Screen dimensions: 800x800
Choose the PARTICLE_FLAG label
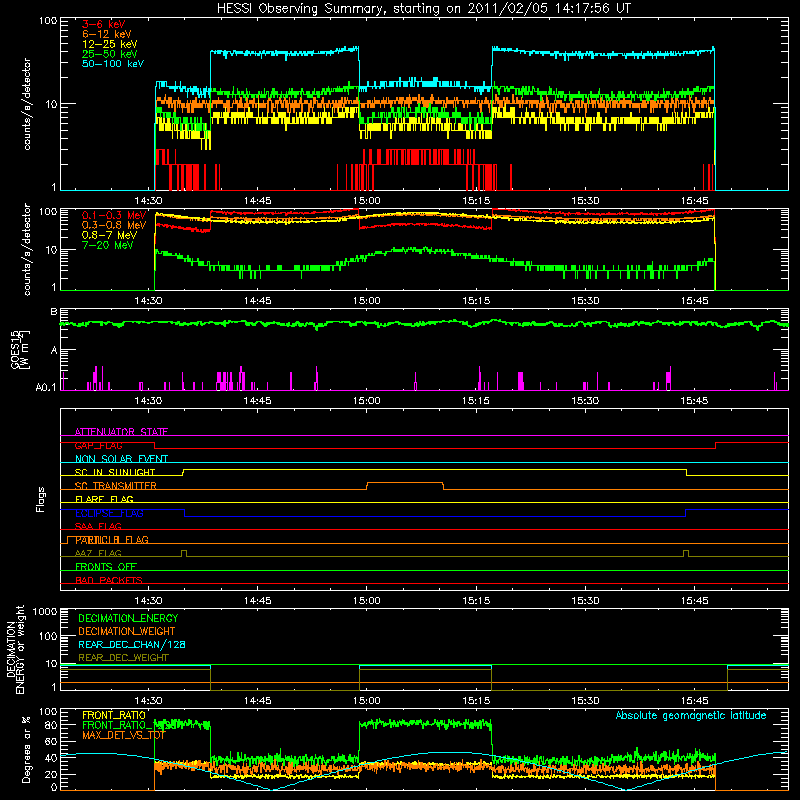112,540
